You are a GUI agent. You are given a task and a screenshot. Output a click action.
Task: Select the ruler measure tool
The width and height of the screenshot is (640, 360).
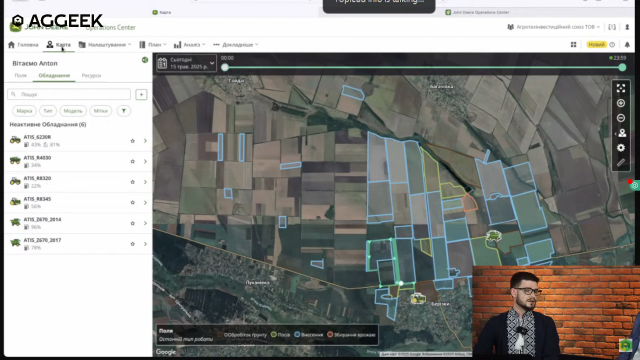[621, 162]
